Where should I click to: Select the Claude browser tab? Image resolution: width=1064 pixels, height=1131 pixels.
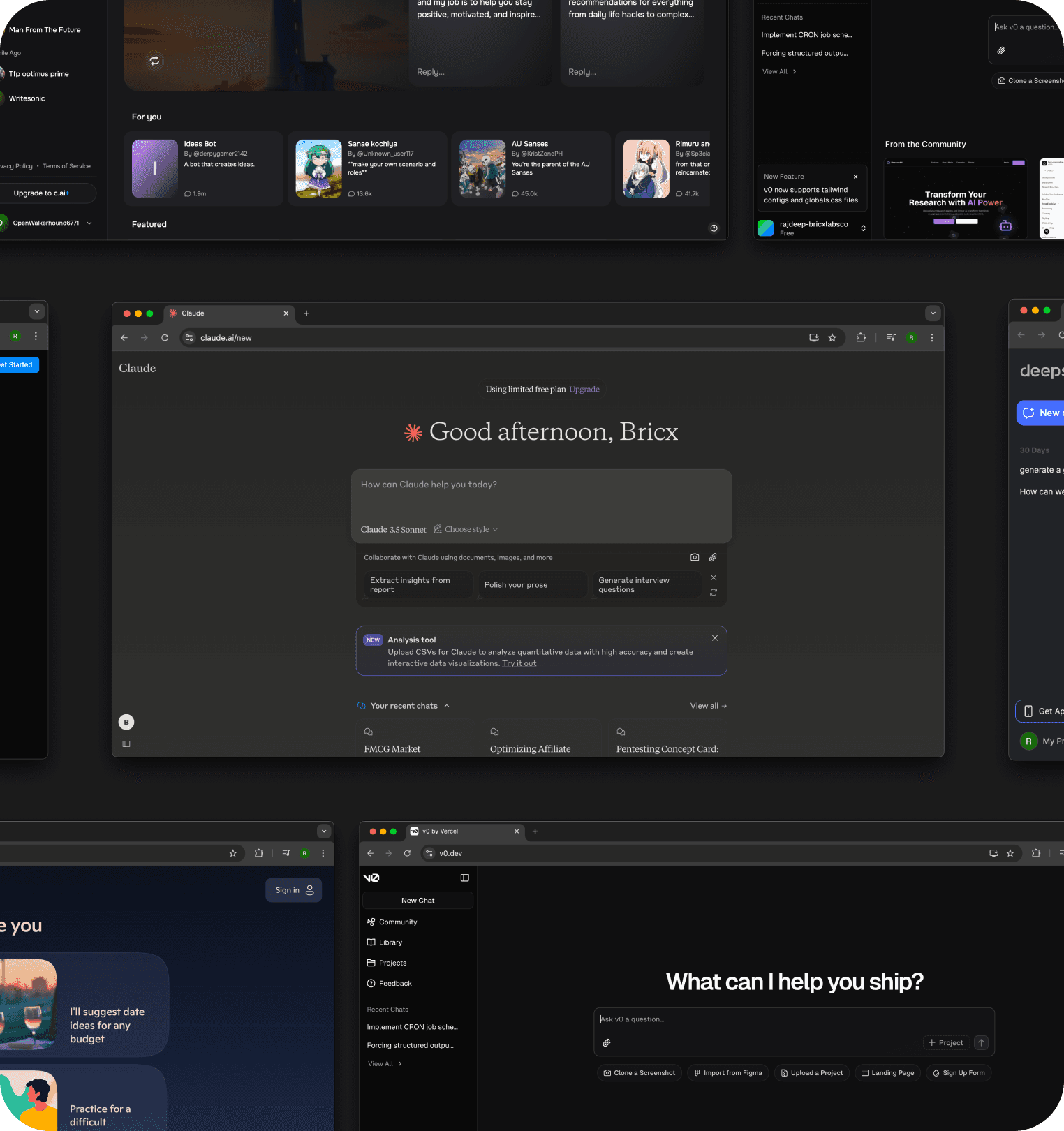pyautogui.click(x=230, y=313)
